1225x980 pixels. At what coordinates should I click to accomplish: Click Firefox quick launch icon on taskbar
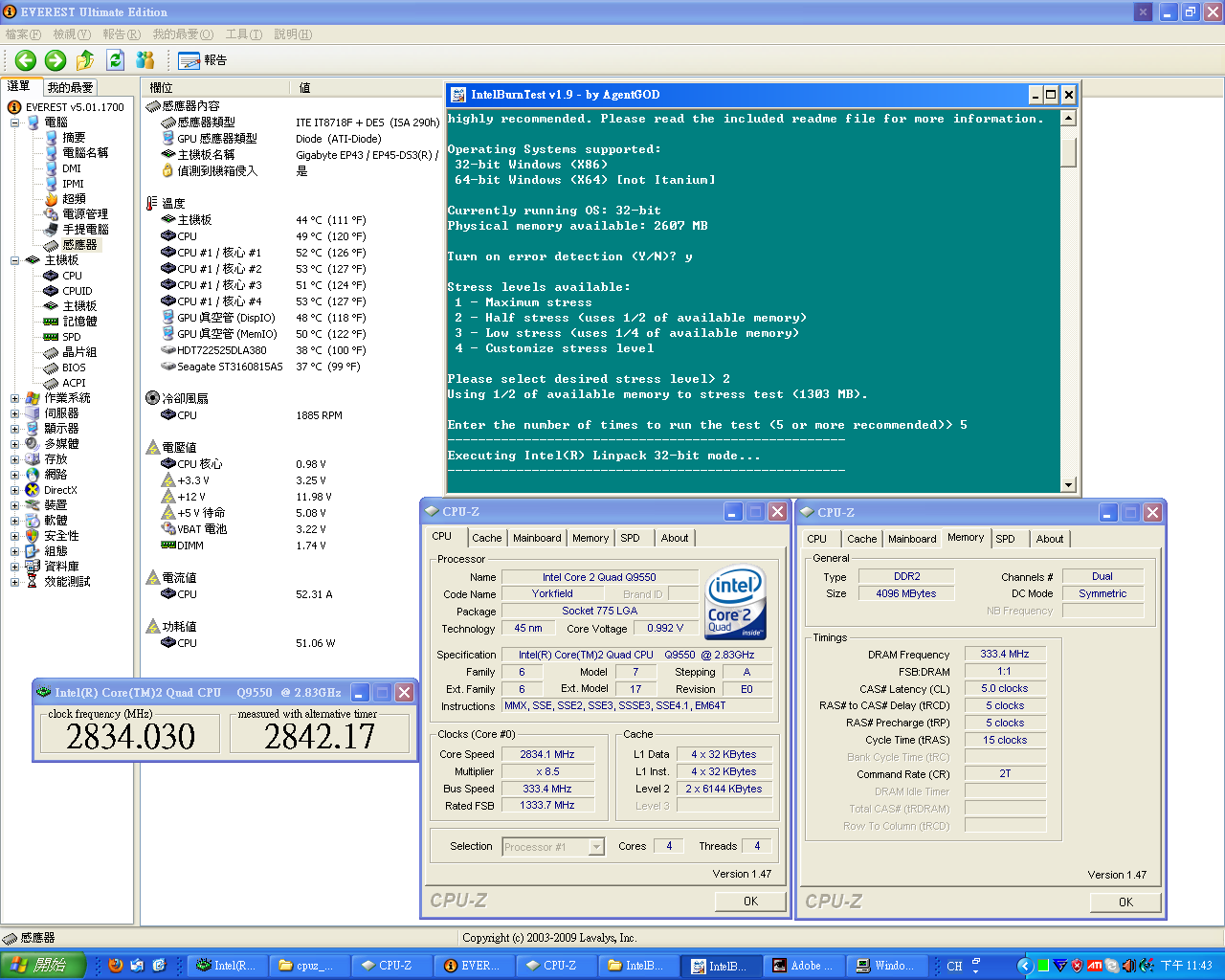tap(116, 966)
